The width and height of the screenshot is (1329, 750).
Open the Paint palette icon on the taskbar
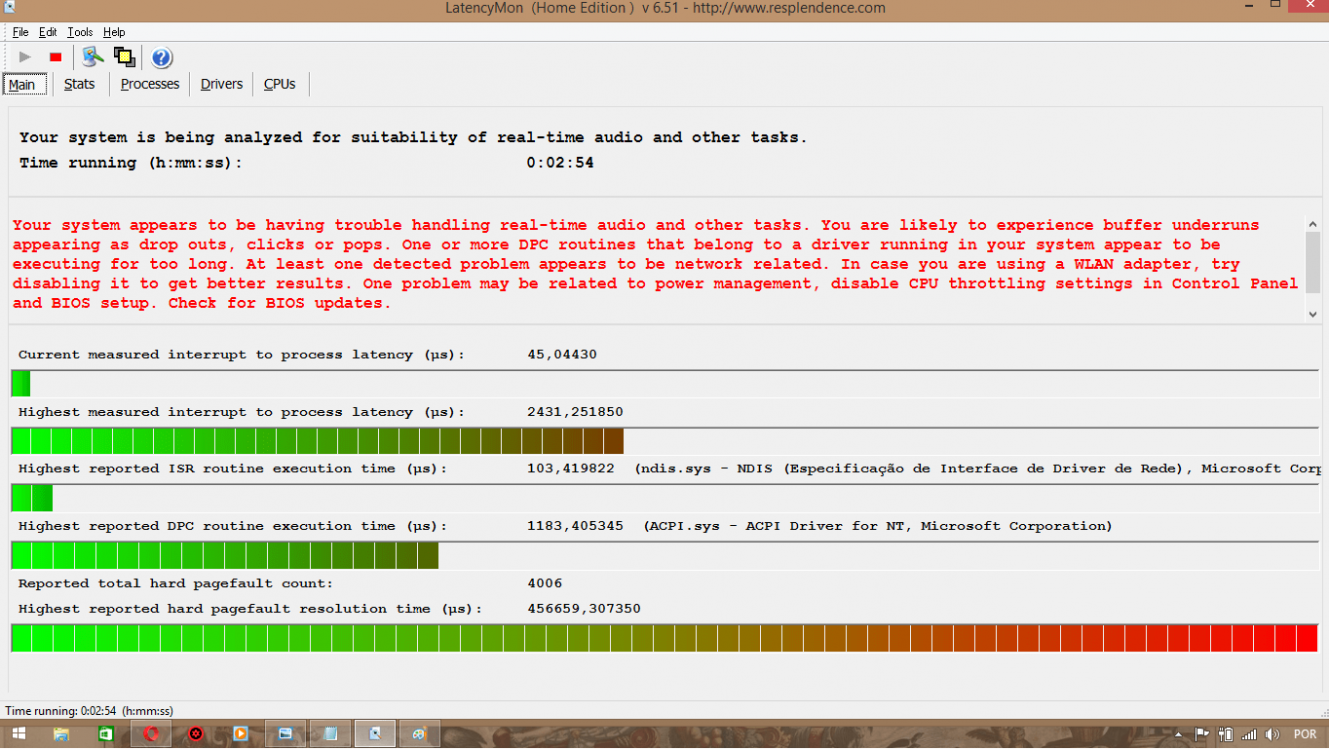point(420,734)
